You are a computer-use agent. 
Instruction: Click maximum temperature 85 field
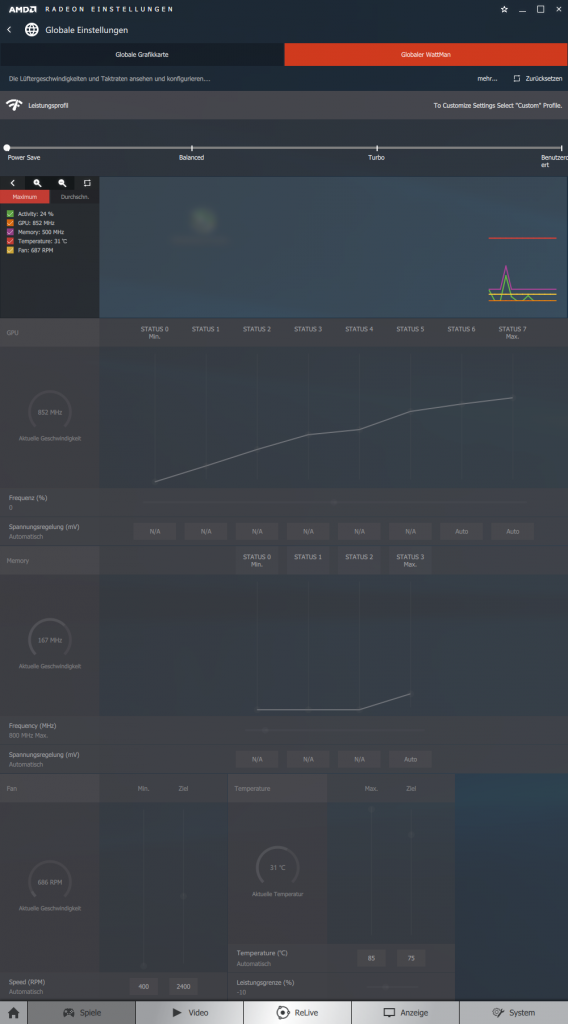371,958
